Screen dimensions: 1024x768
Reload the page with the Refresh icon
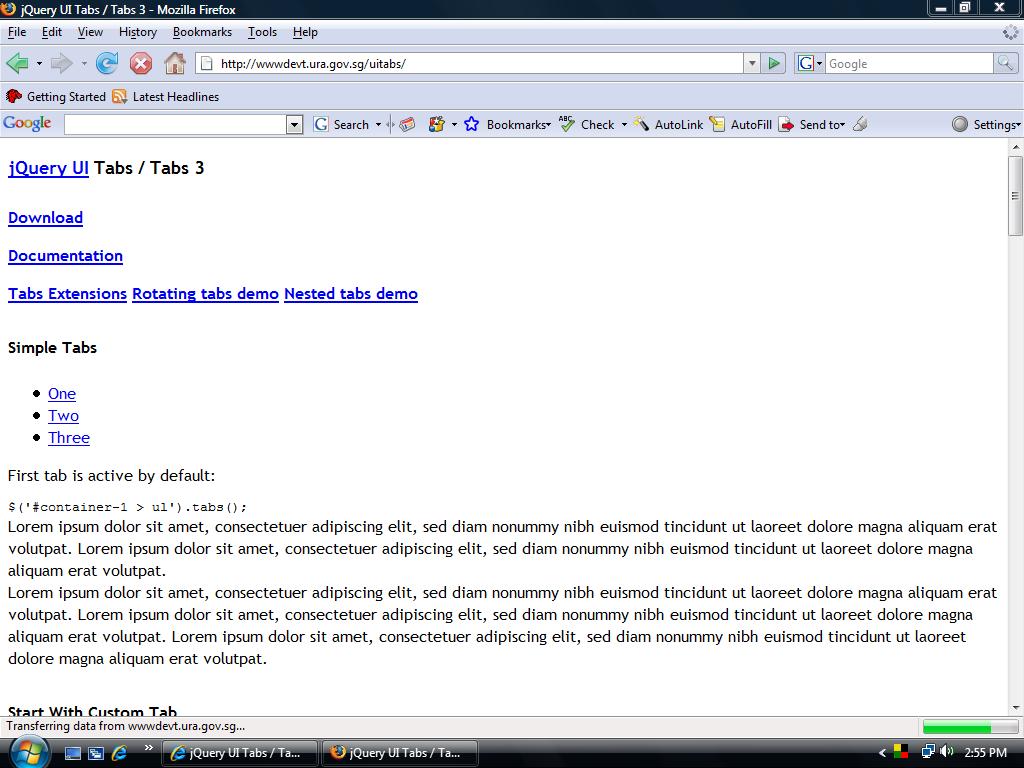tap(107, 64)
